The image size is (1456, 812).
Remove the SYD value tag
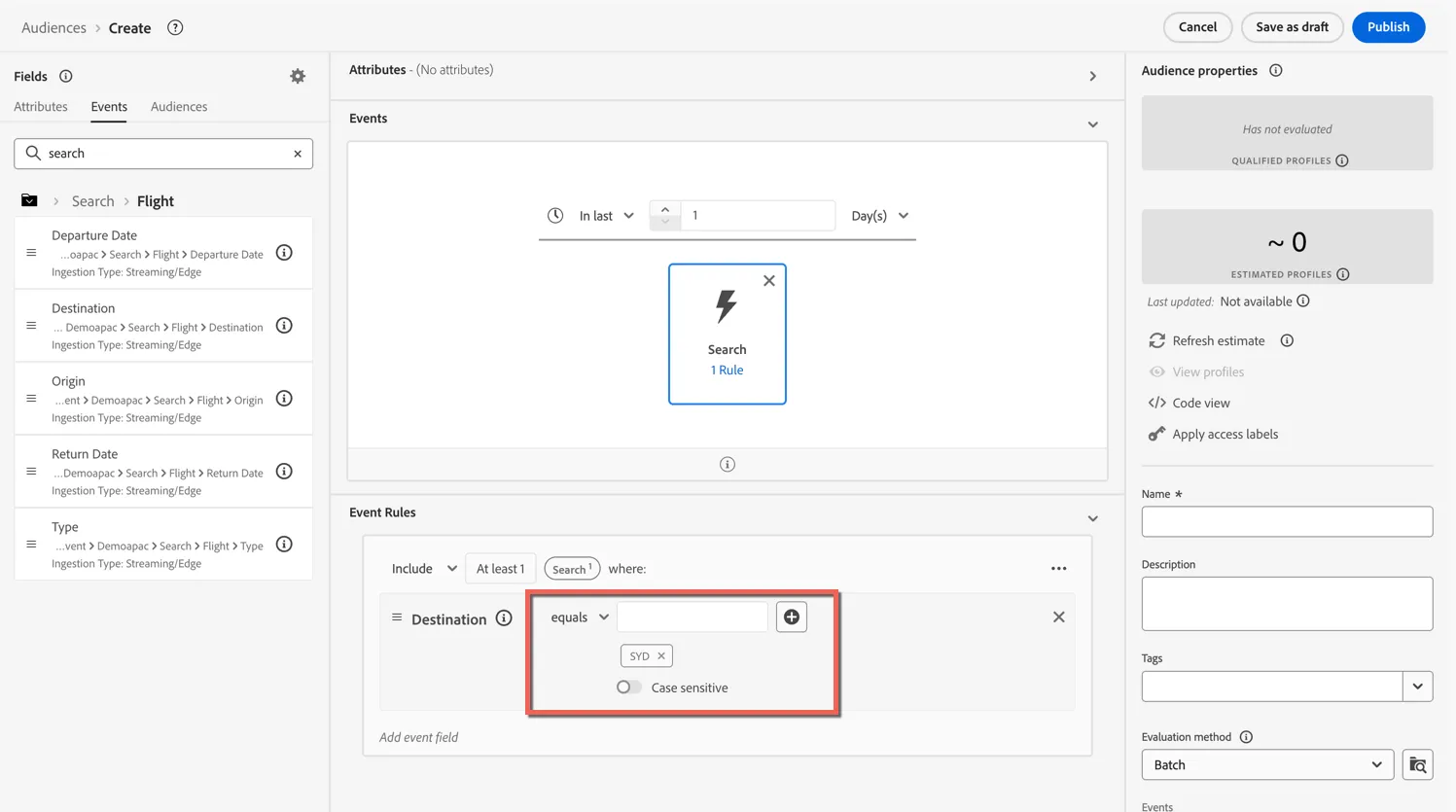[x=661, y=656]
